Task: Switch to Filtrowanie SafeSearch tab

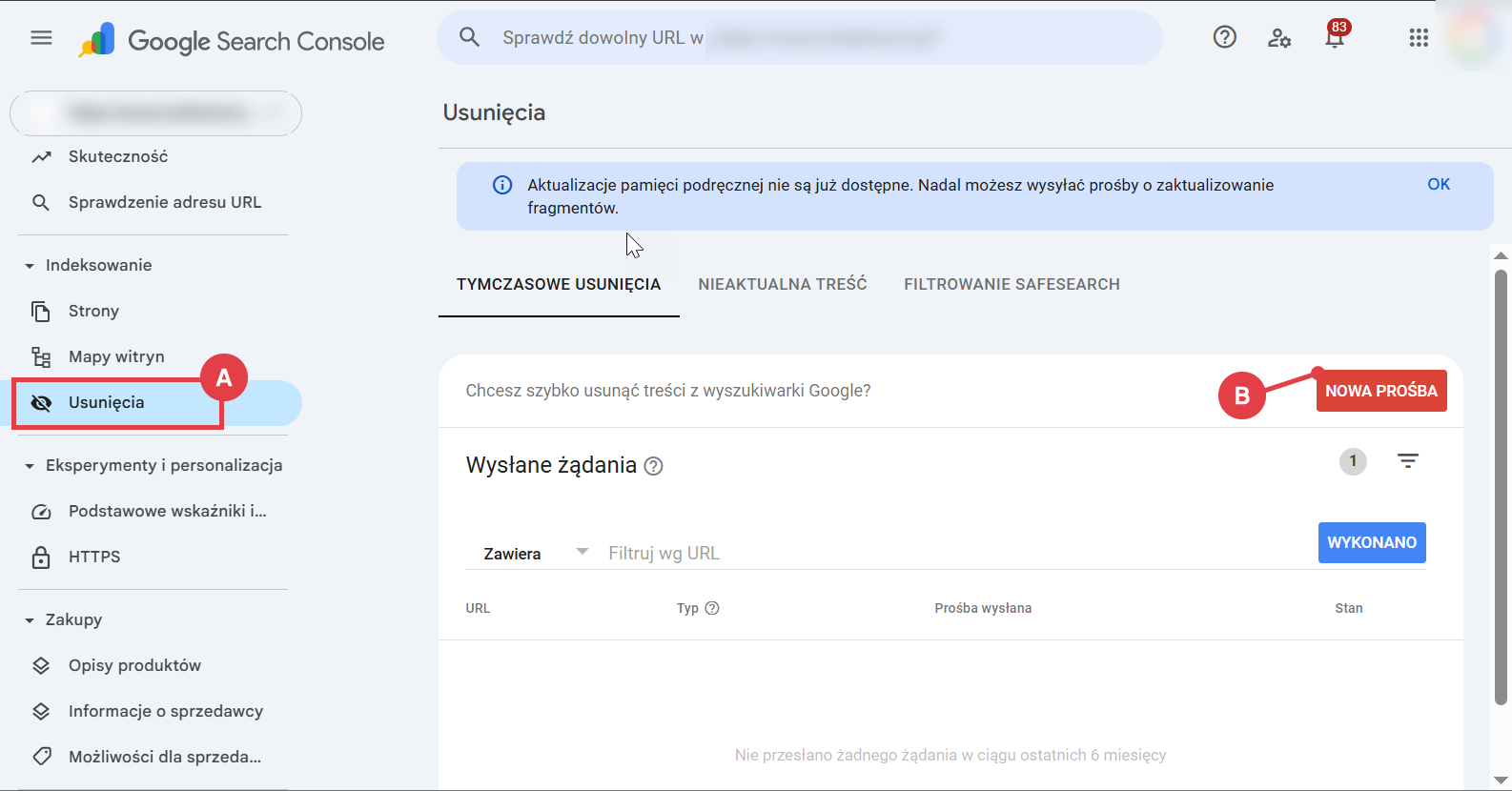Action: point(1011,284)
